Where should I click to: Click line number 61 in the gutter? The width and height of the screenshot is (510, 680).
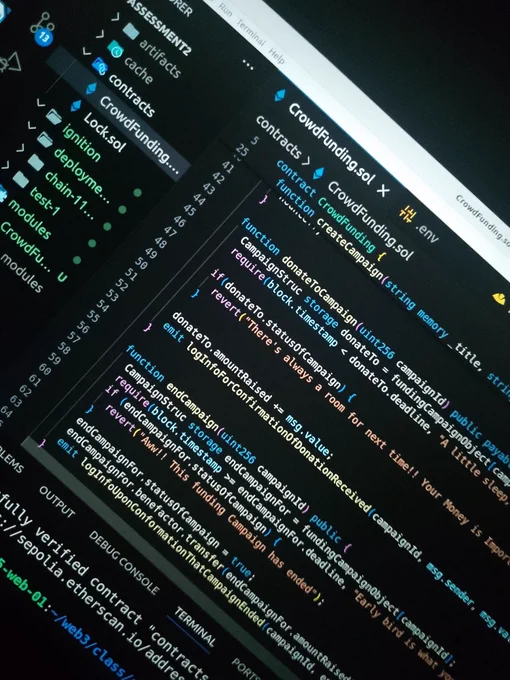34,382
